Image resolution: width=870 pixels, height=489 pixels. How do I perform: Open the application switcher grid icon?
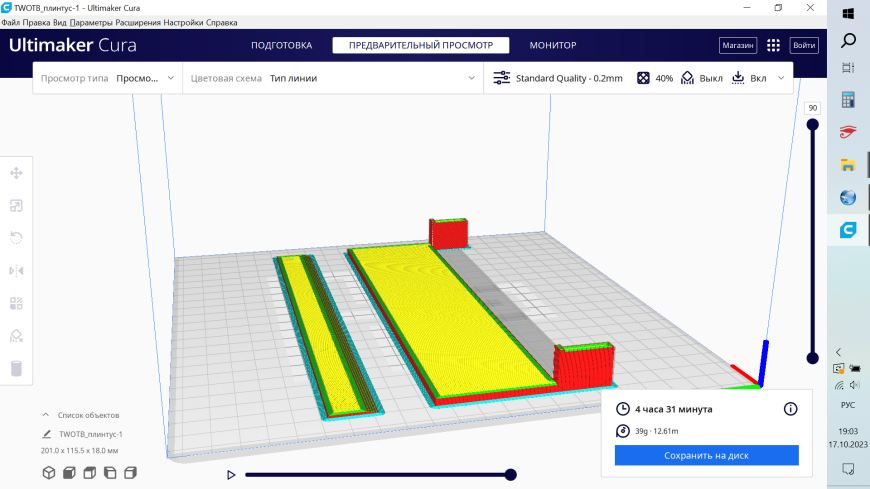click(x=773, y=46)
